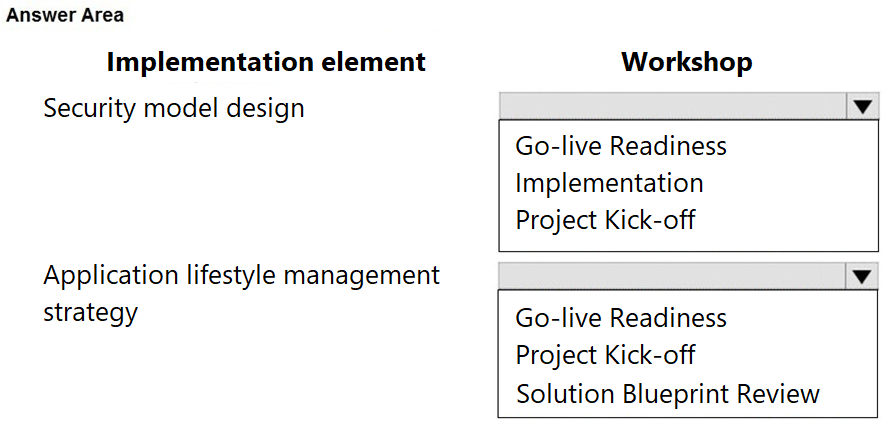Click the Application lifestyle management text line
The width and height of the screenshot is (888, 428).
pyautogui.click(x=241, y=276)
